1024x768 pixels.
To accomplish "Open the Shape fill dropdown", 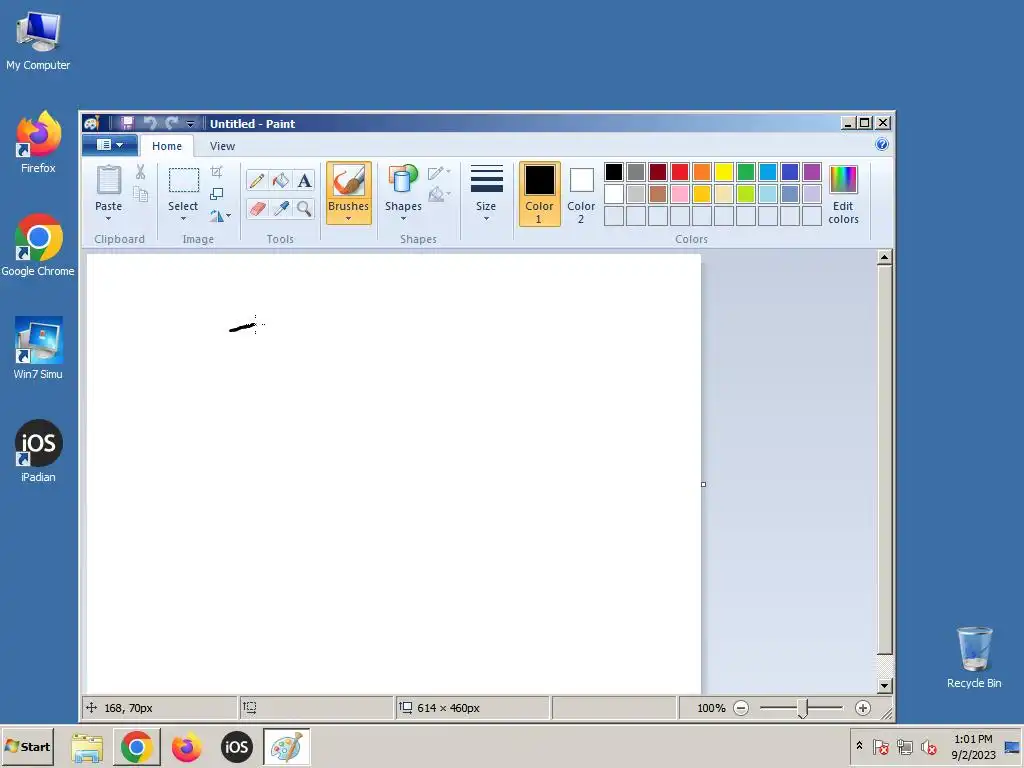I will (439, 195).
